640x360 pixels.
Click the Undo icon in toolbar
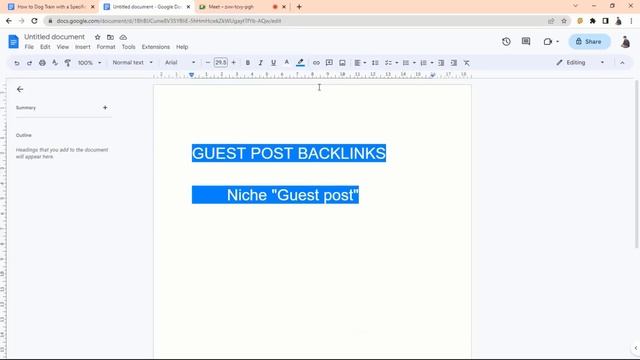click(17, 63)
